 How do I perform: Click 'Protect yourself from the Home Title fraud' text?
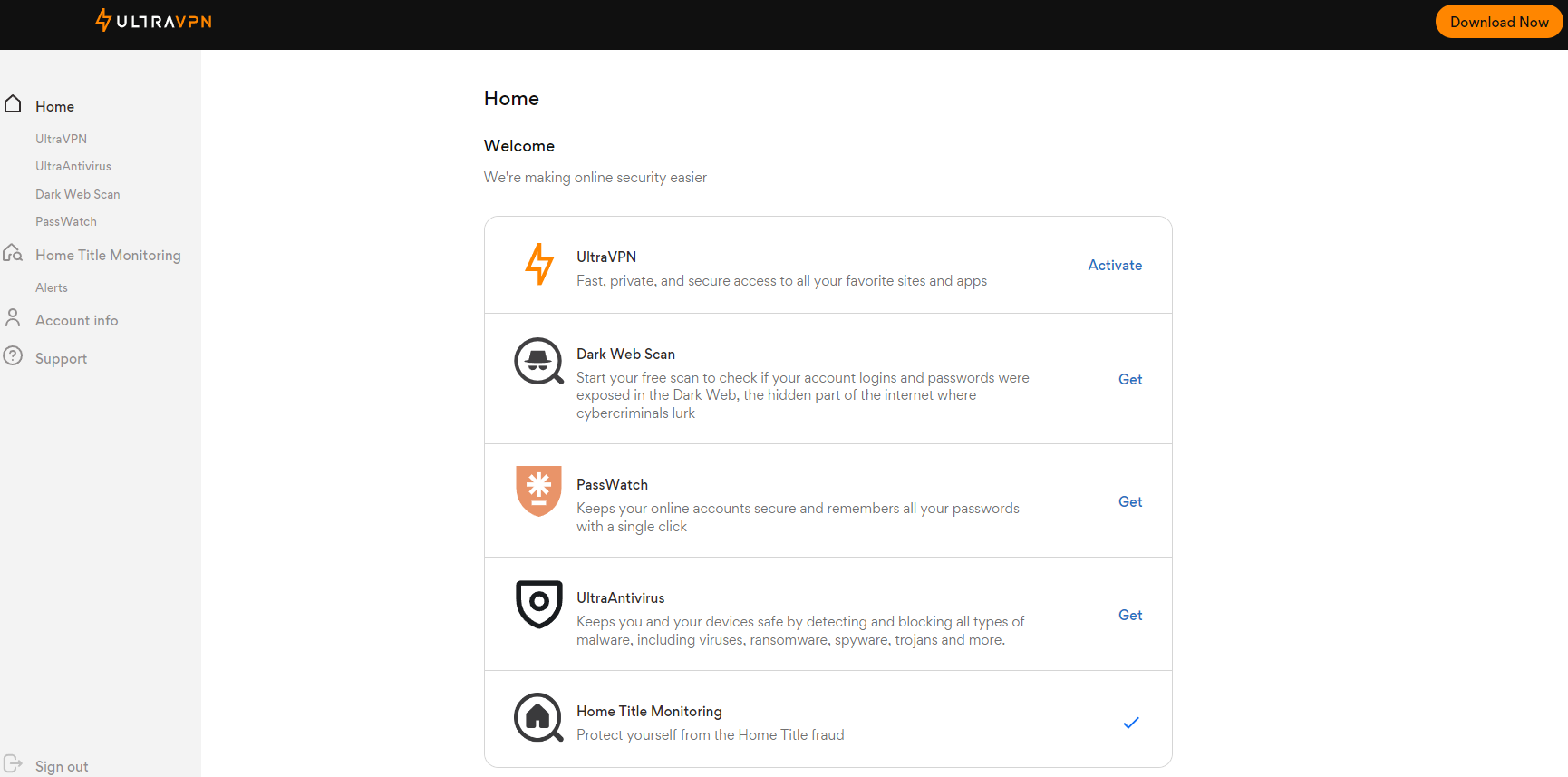point(711,735)
